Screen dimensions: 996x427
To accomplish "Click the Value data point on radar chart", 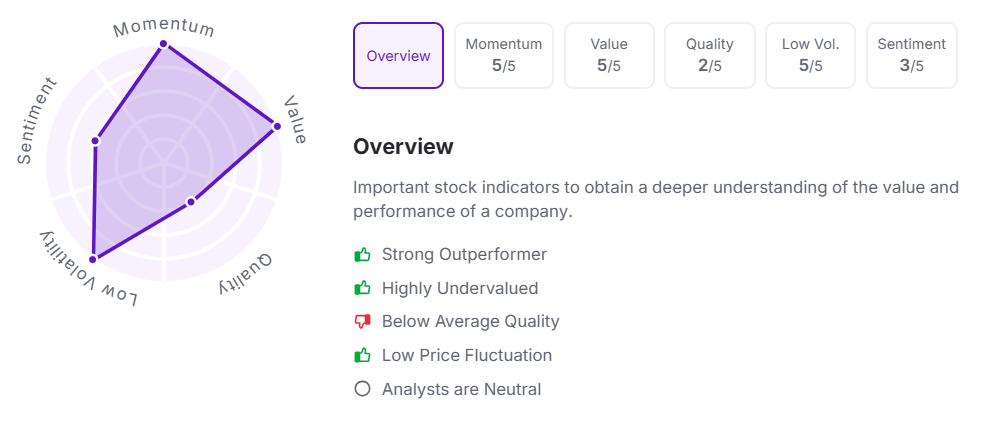I will (x=277, y=126).
